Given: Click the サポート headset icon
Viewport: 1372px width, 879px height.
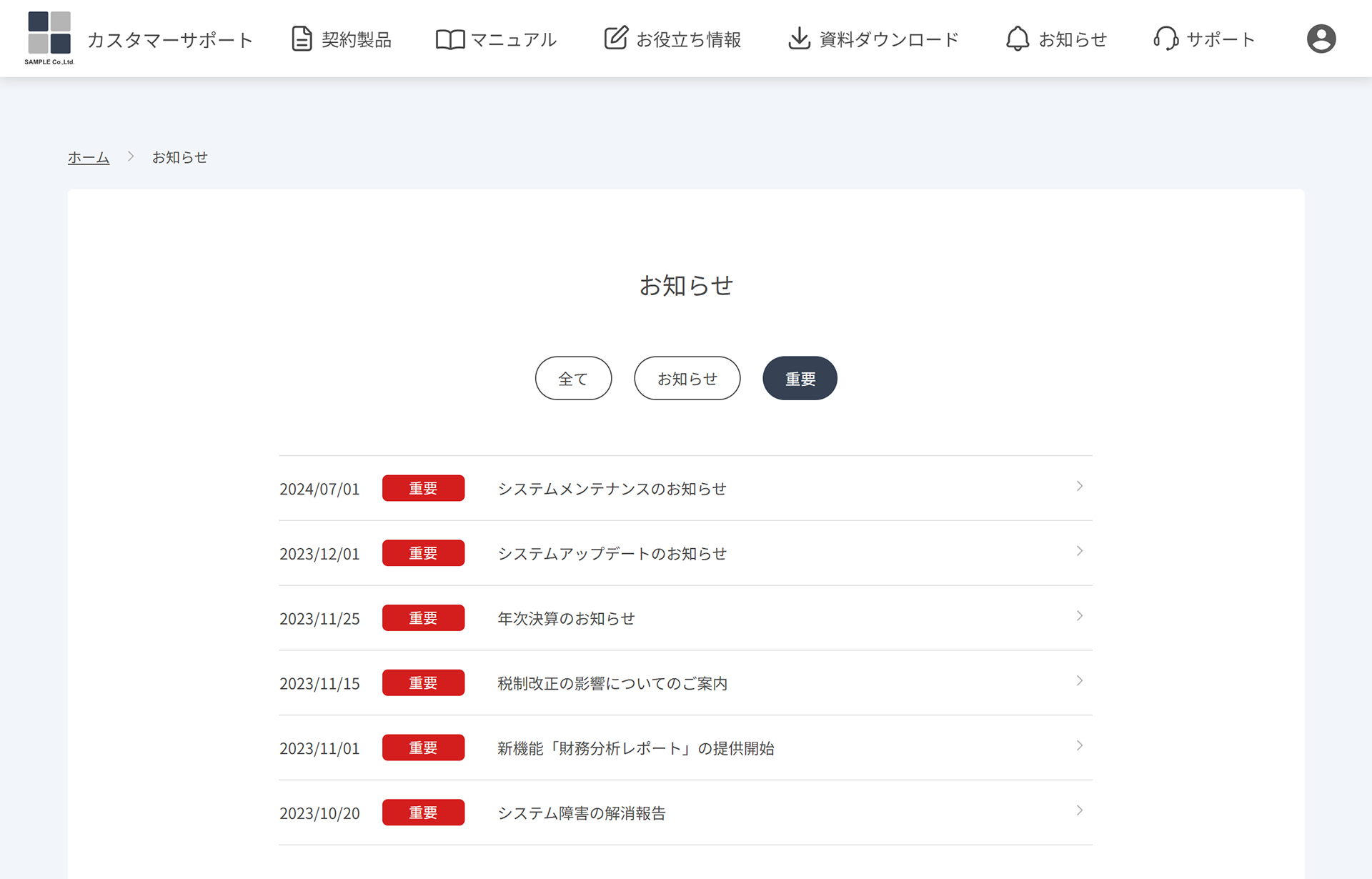Looking at the screenshot, I should 1166,39.
